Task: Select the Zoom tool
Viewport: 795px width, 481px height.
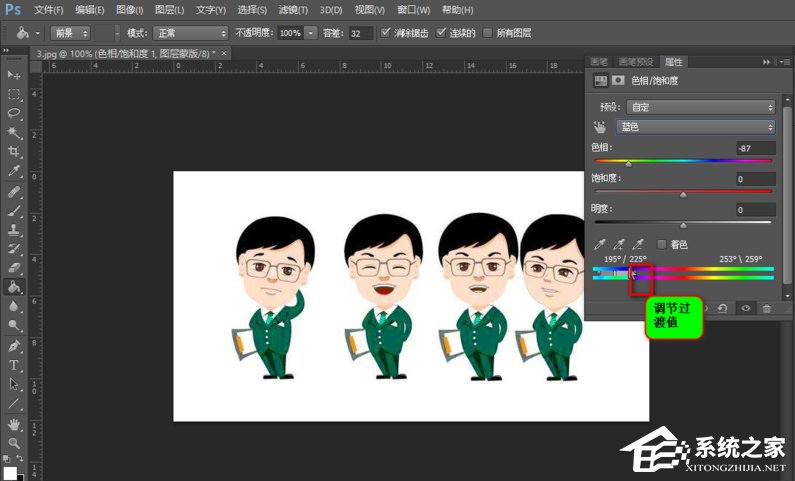Action: coord(14,443)
